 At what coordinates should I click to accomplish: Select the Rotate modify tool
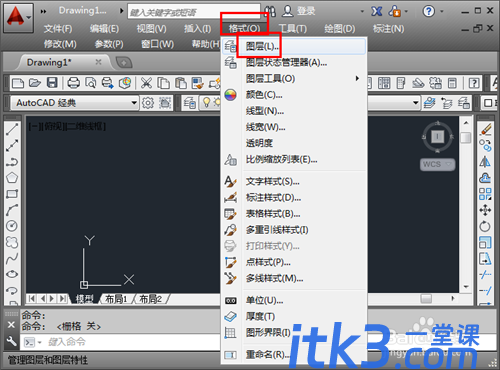coord(485,226)
